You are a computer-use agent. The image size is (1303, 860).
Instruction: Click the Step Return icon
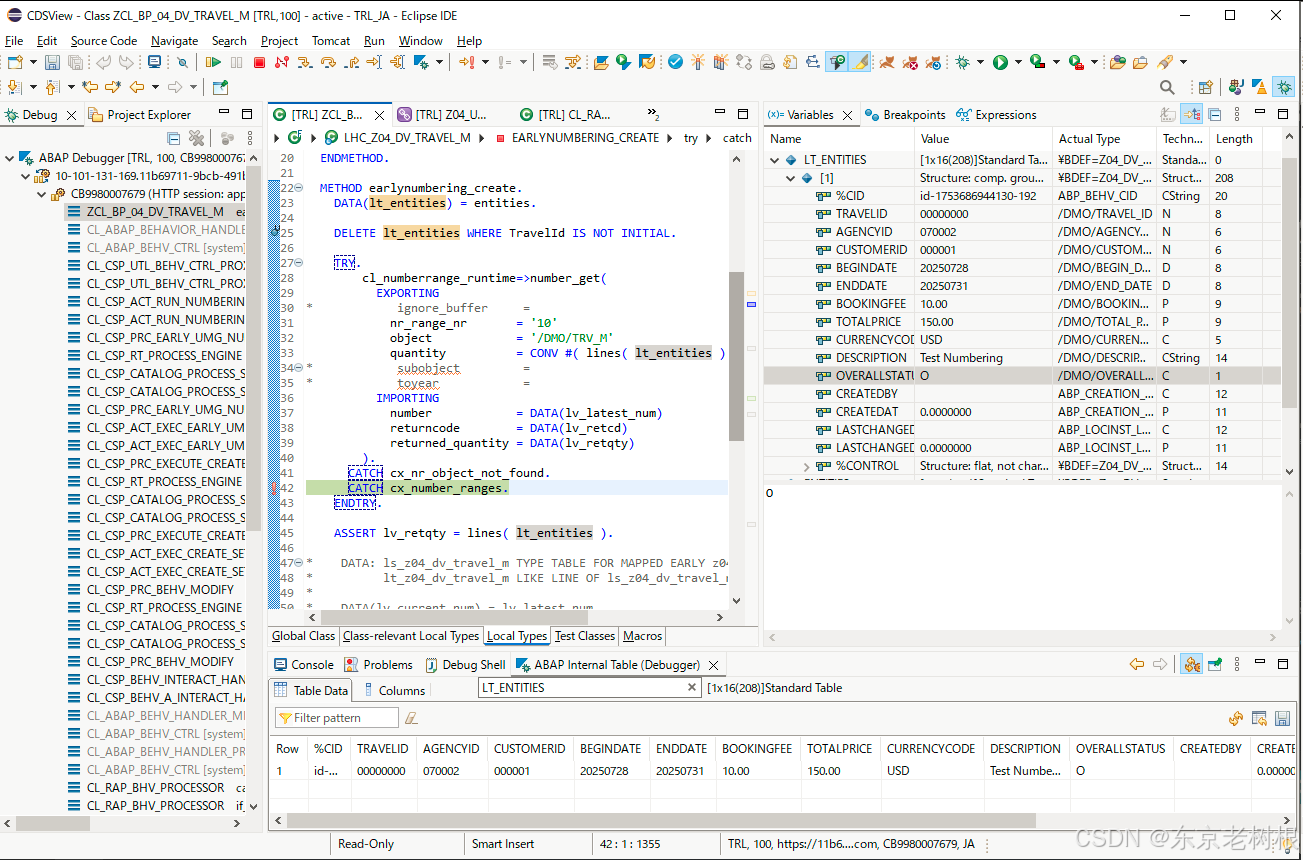[351, 62]
